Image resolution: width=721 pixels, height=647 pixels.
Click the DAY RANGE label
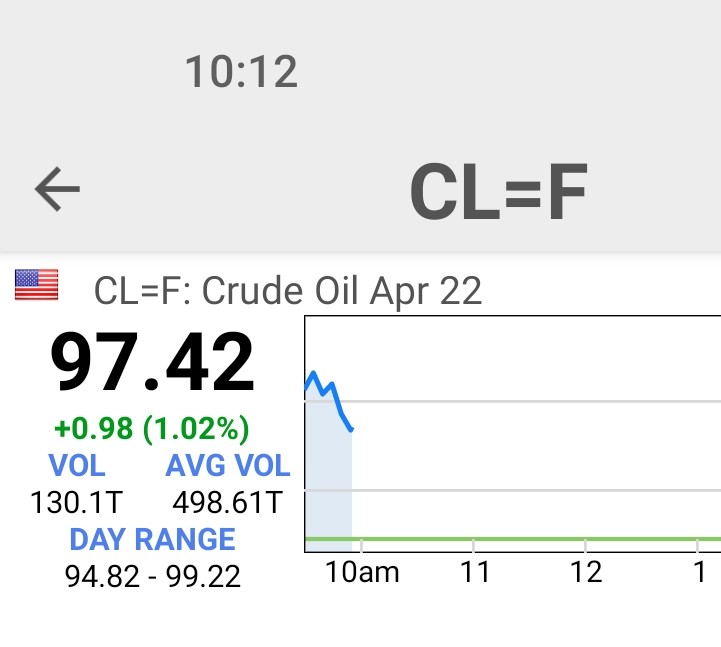coord(152,539)
